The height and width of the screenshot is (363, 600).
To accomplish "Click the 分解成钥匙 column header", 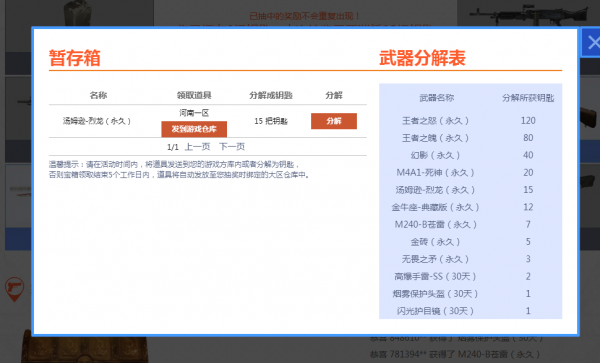I will (271, 95).
